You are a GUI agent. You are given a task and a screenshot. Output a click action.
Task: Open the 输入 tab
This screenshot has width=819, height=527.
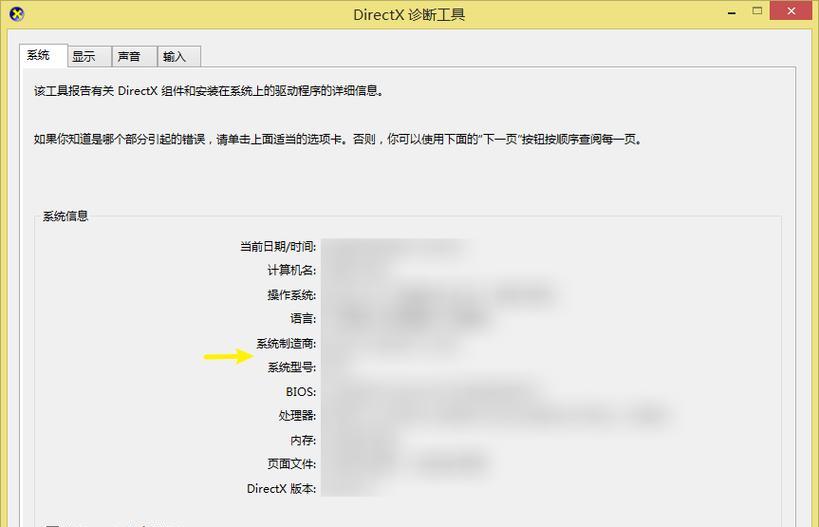click(179, 56)
